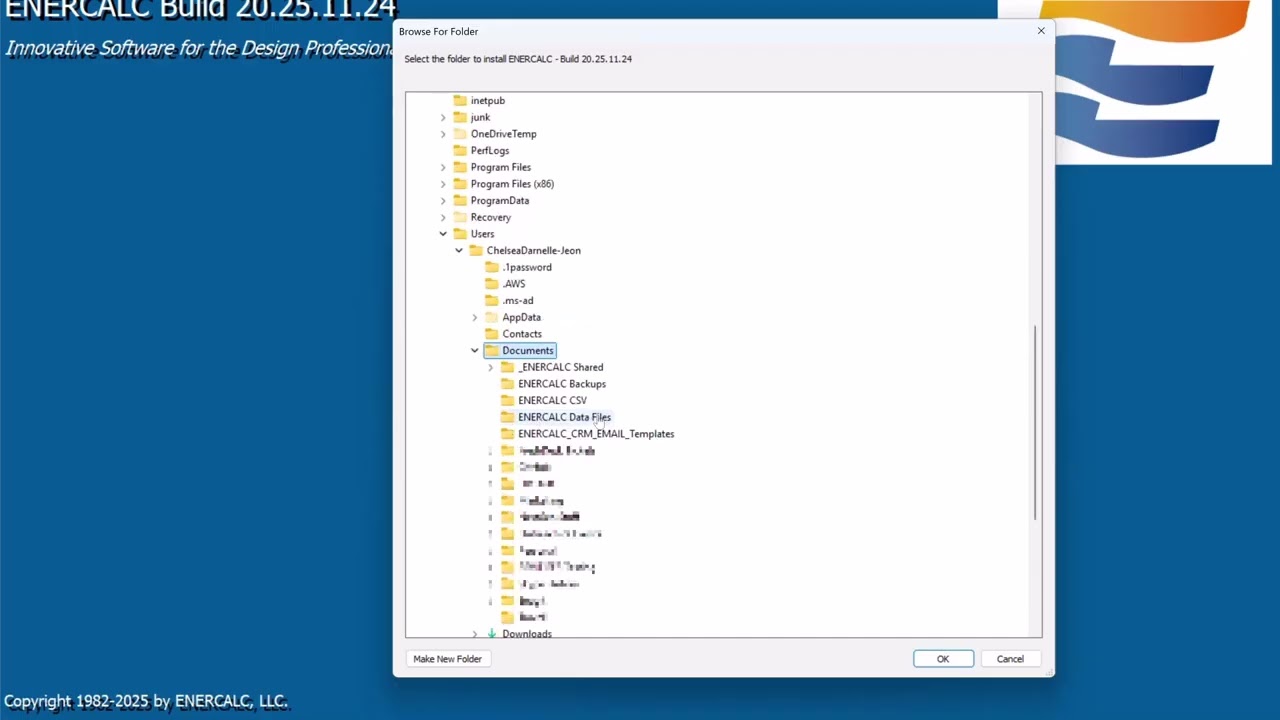Select the inetpub folder label
Image resolution: width=1280 pixels, height=720 pixels.
488,100
